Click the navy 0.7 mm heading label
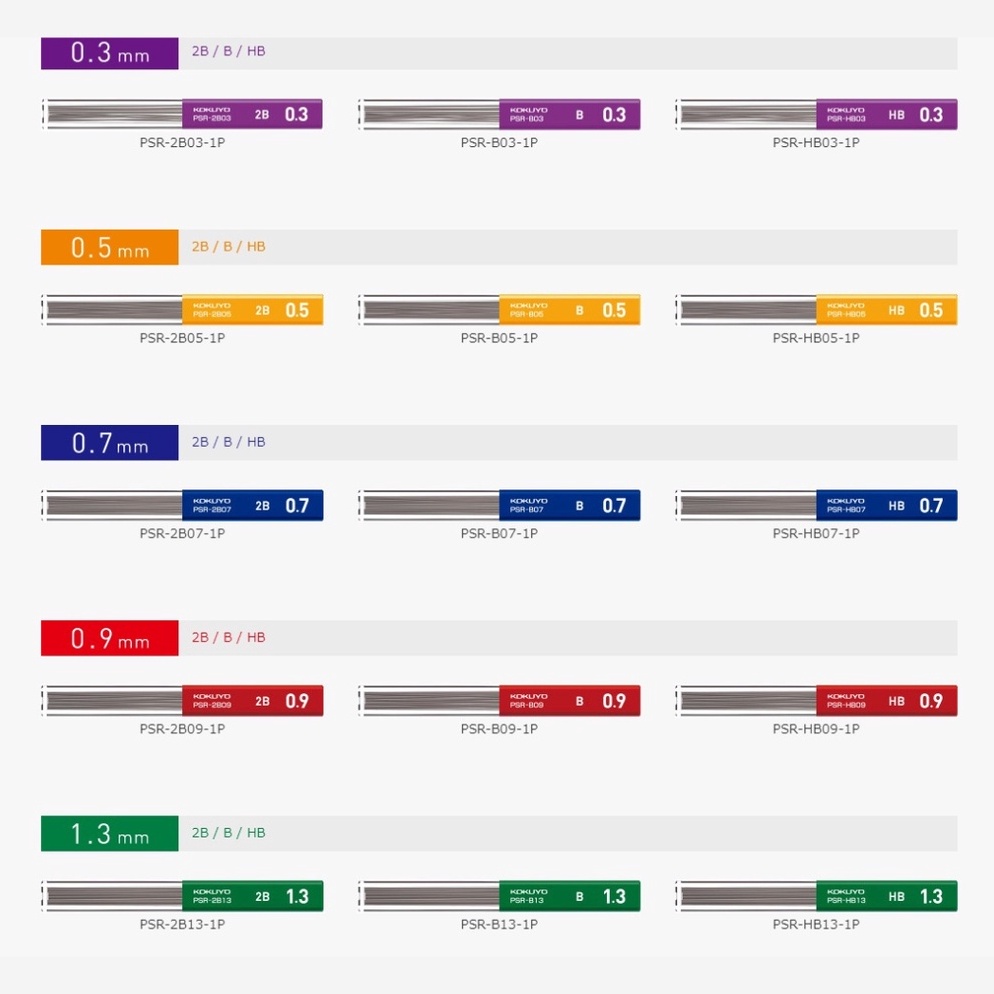Viewport: 994px width, 994px height. tap(110, 443)
